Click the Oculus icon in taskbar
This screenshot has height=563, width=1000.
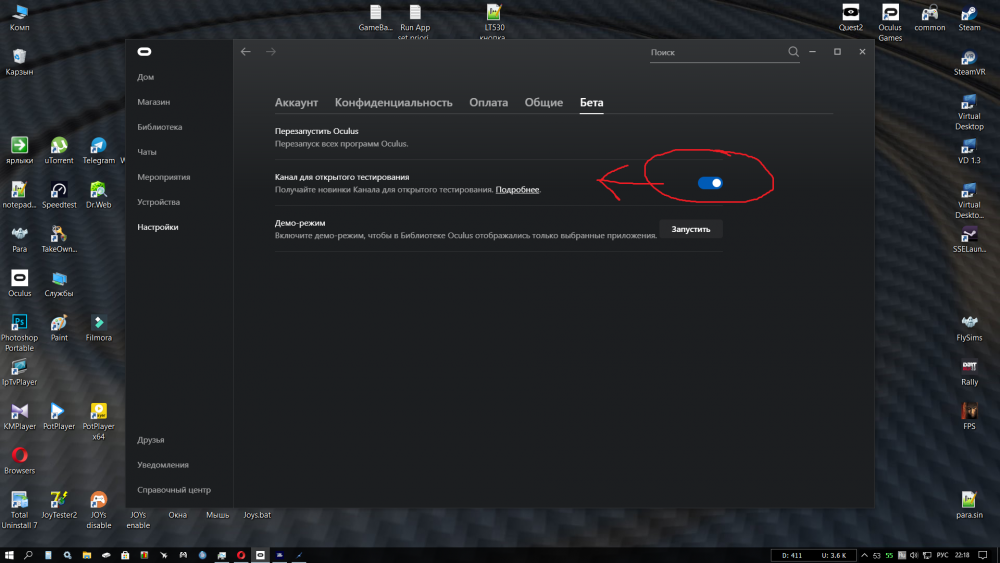point(260,555)
